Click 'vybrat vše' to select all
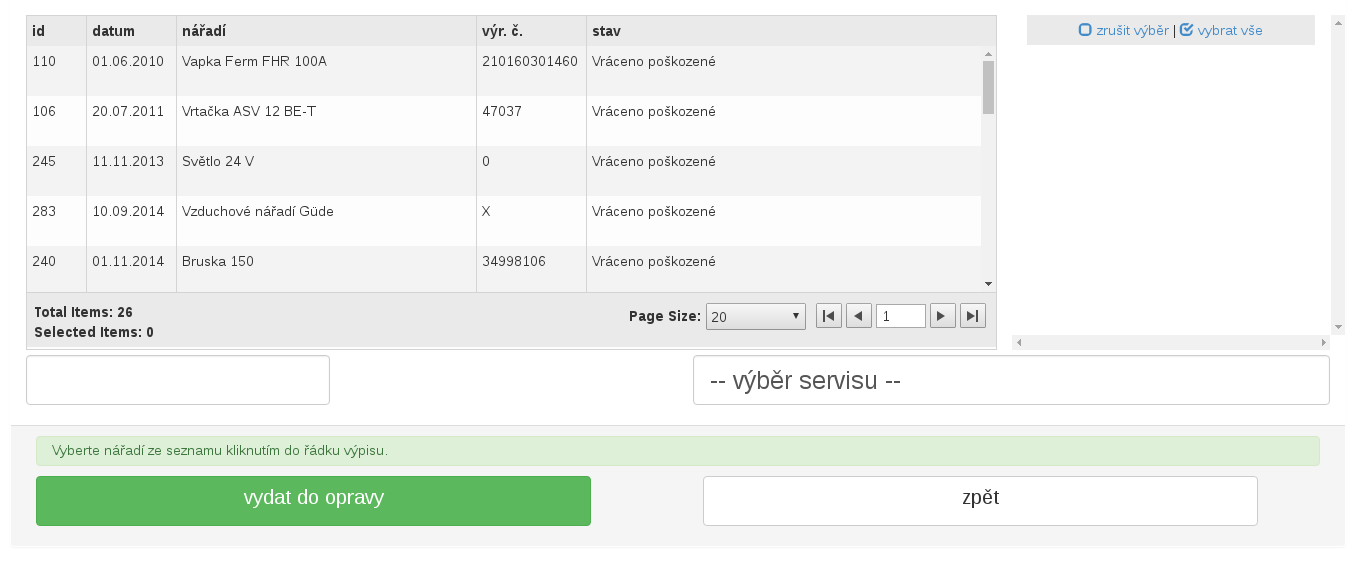This screenshot has width=1361, height=582. coord(1221,30)
